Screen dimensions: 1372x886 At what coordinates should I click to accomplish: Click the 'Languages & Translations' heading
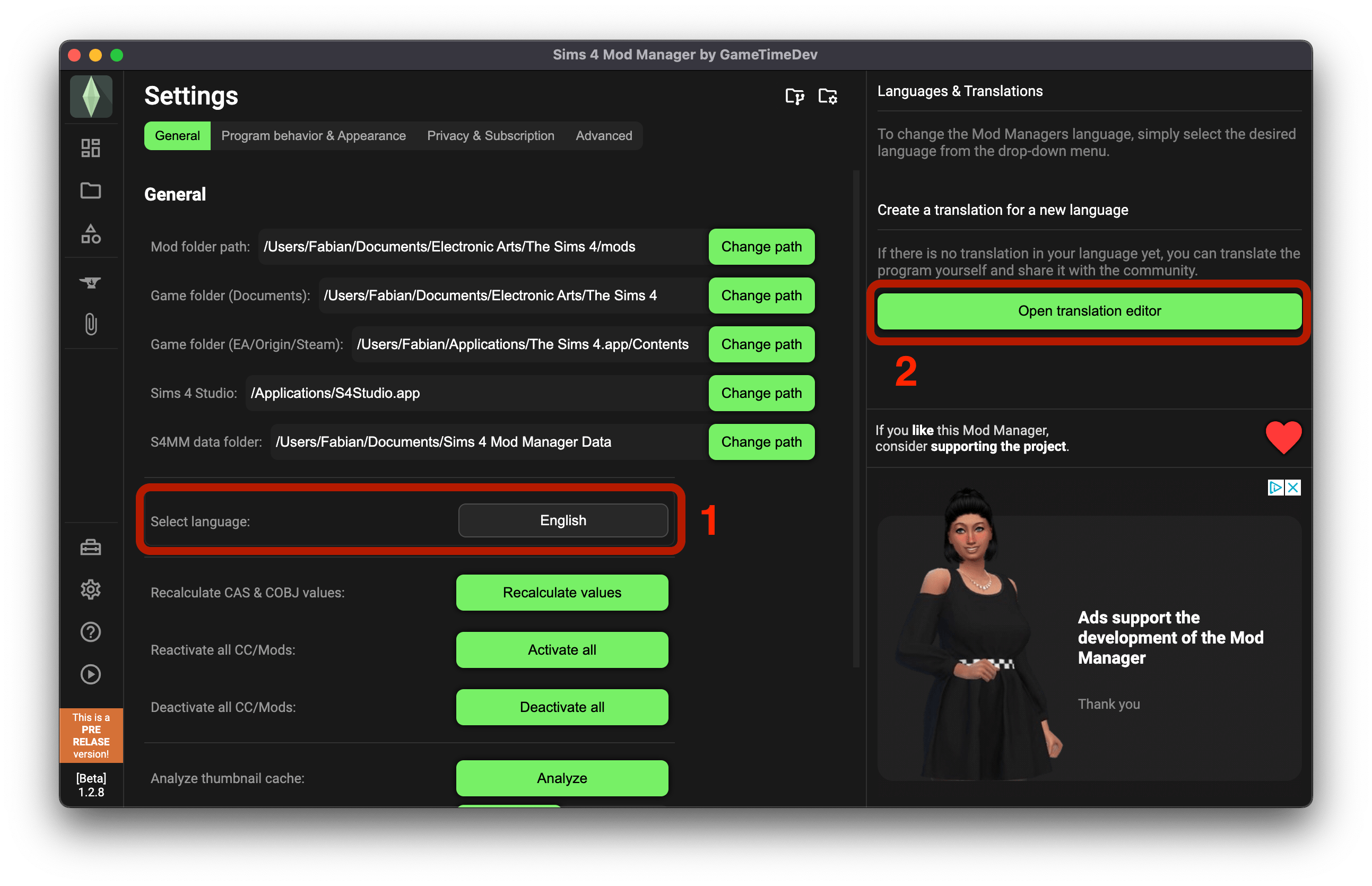pos(960,91)
